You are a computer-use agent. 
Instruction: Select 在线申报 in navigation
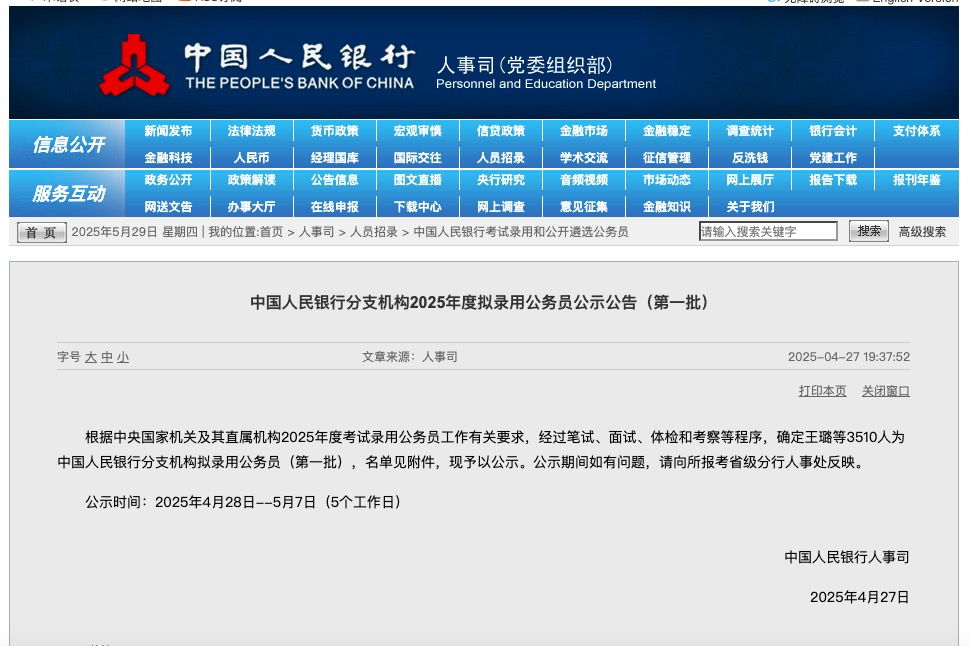coord(335,207)
